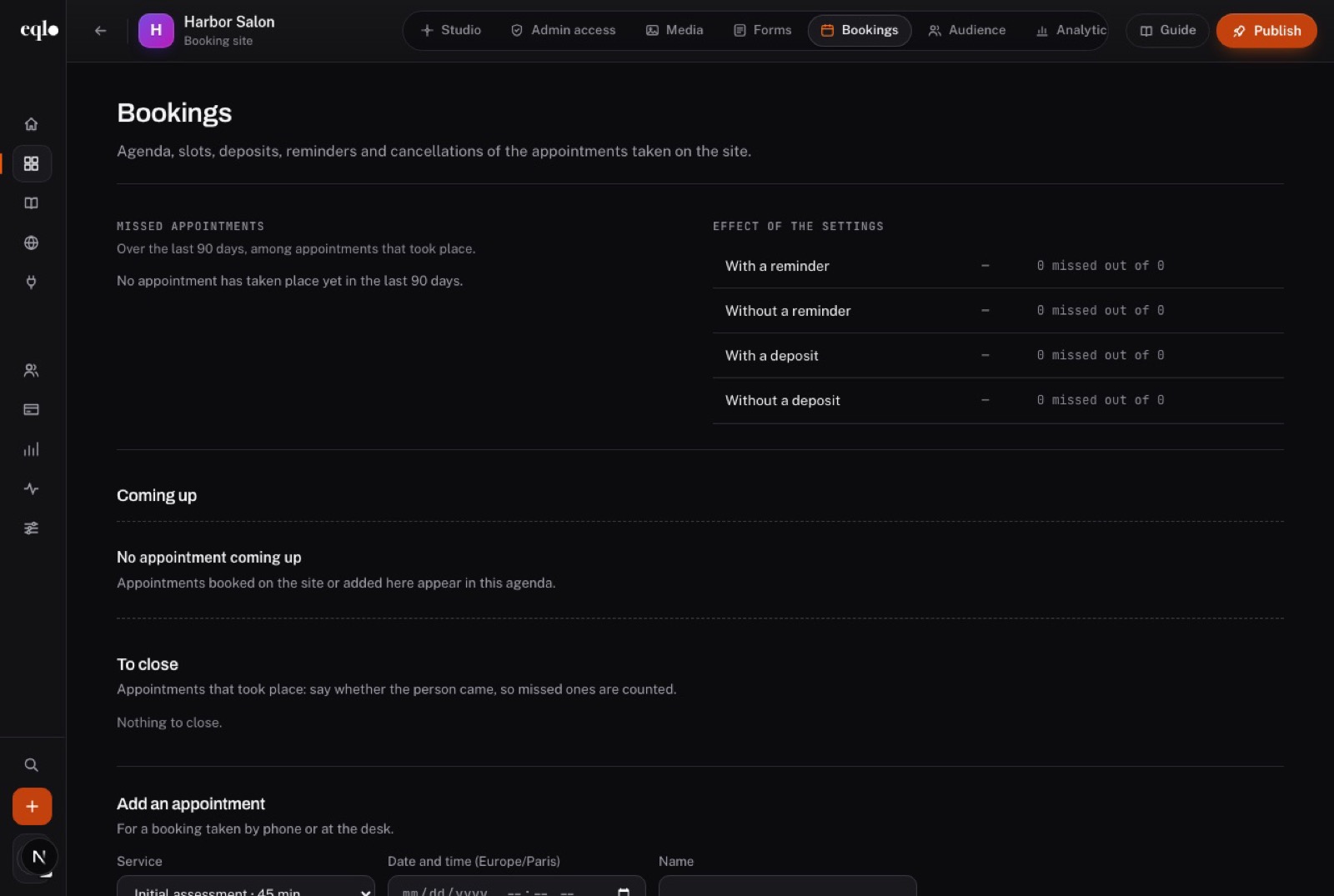1334x896 pixels.
Task: Go to the Audience tab
Action: (967, 30)
